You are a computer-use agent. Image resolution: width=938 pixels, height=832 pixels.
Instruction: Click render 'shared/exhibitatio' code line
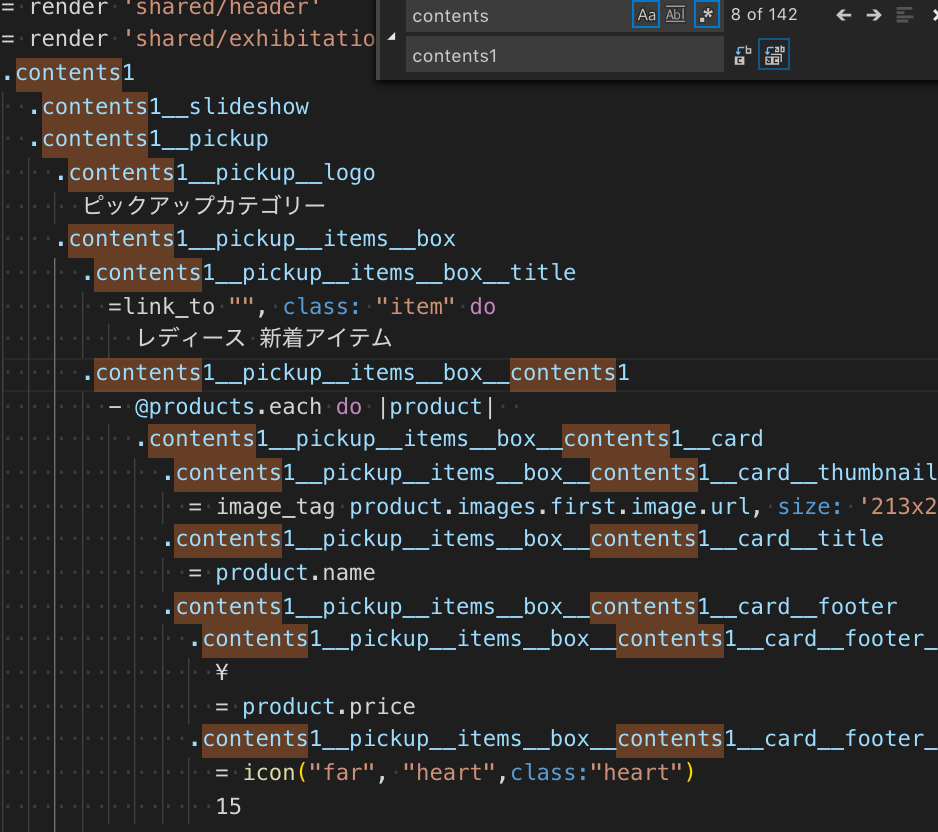[x=188, y=38]
